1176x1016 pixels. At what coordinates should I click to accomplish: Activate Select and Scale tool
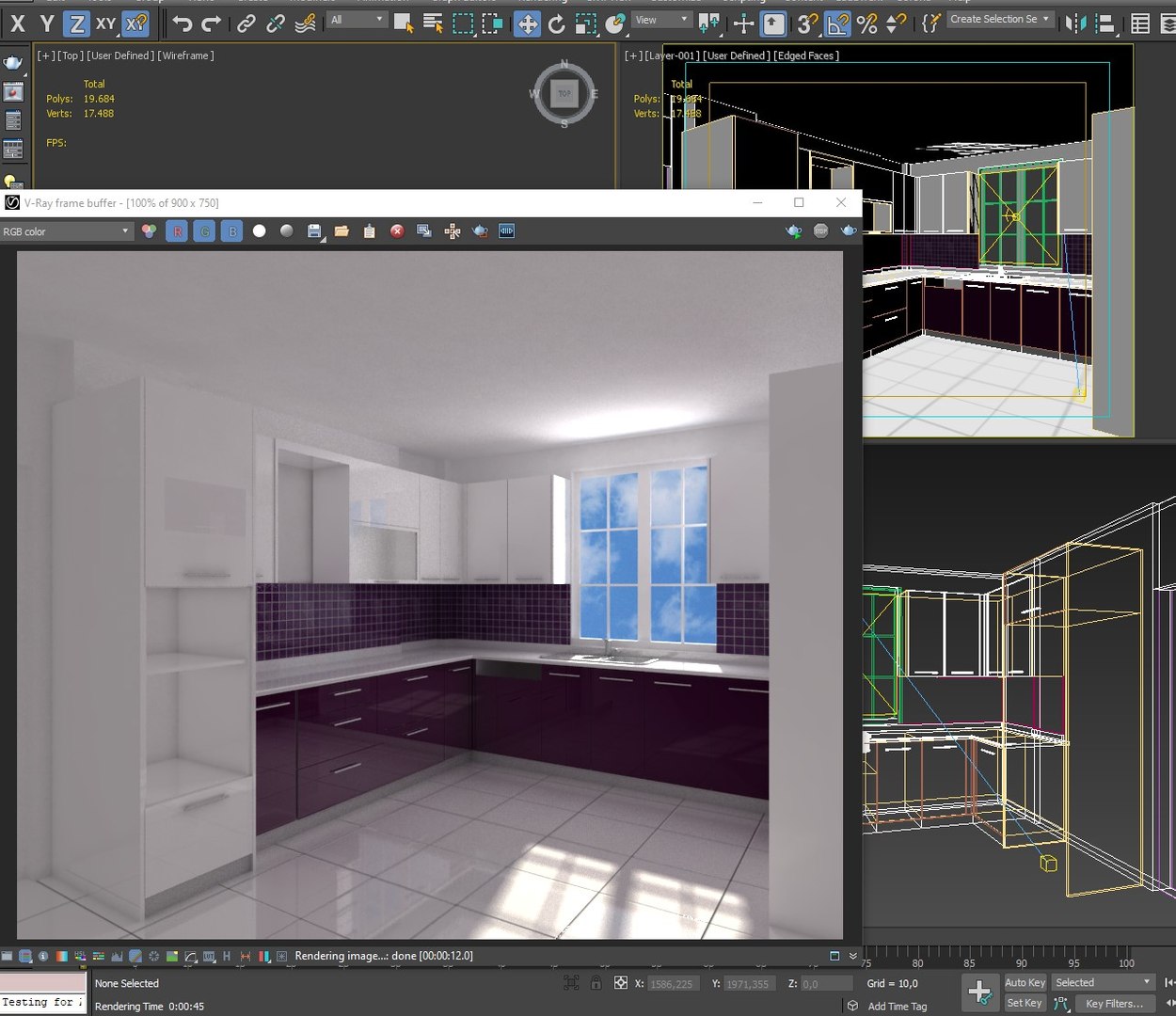[586, 24]
